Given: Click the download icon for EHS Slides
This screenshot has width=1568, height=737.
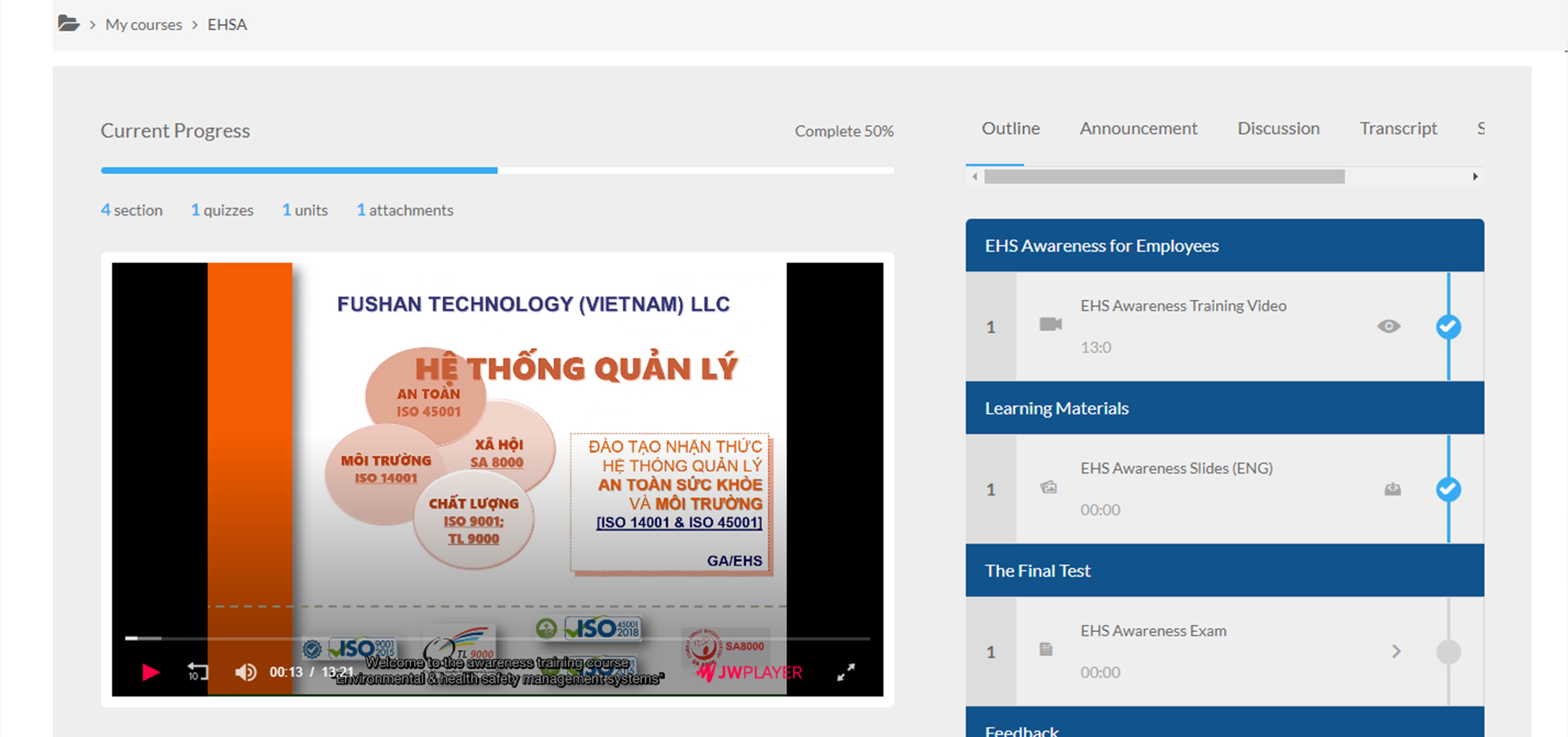Looking at the screenshot, I should [x=1392, y=488].
